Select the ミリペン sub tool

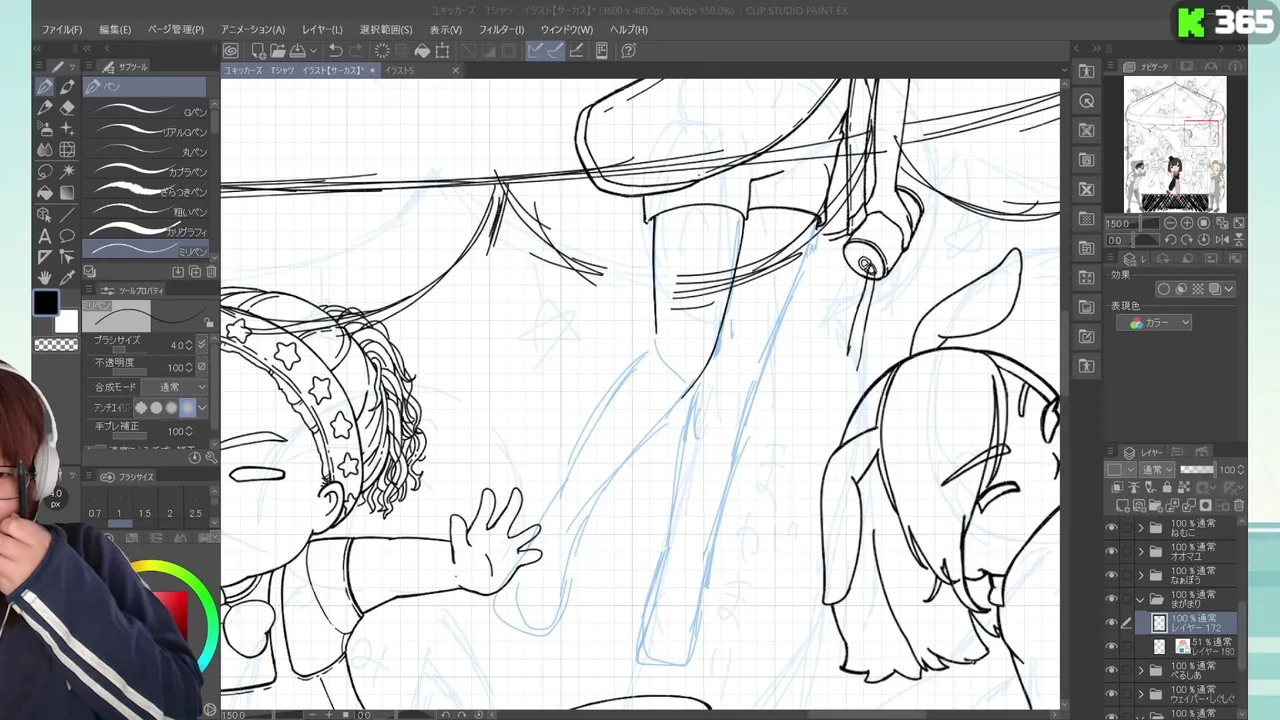point(146,249)
